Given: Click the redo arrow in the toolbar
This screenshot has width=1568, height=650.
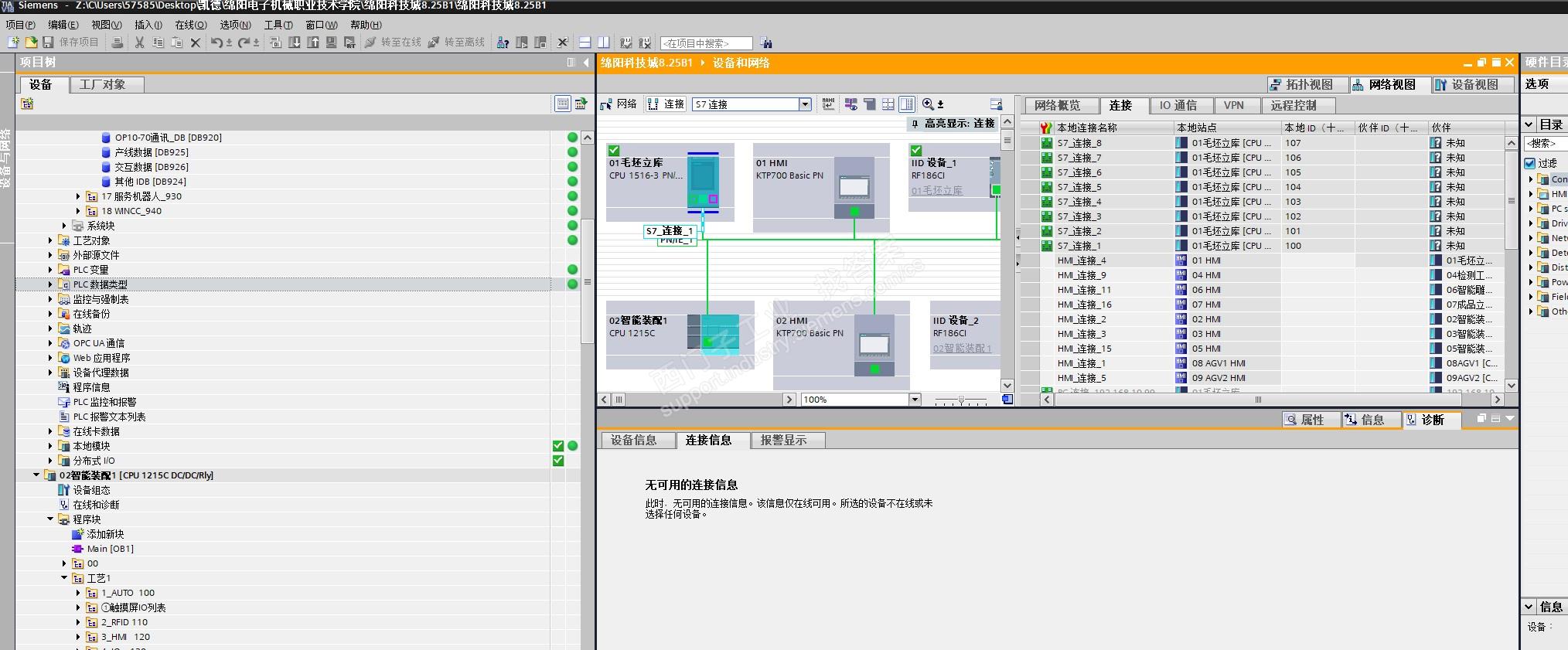Looking at the screenshot, I should pyautogui.click(x=244, y=43).
